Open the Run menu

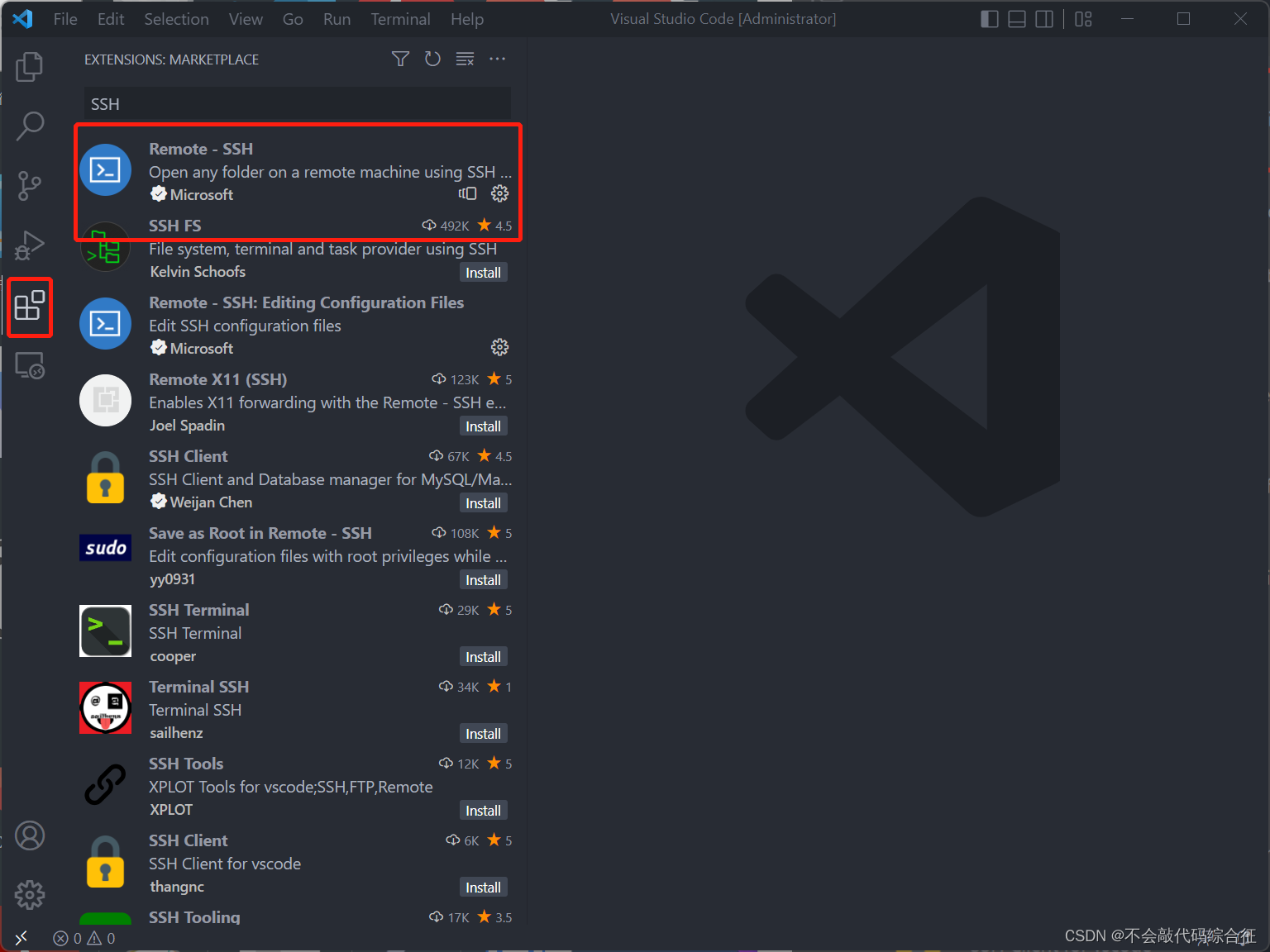[x=337, y=19]
